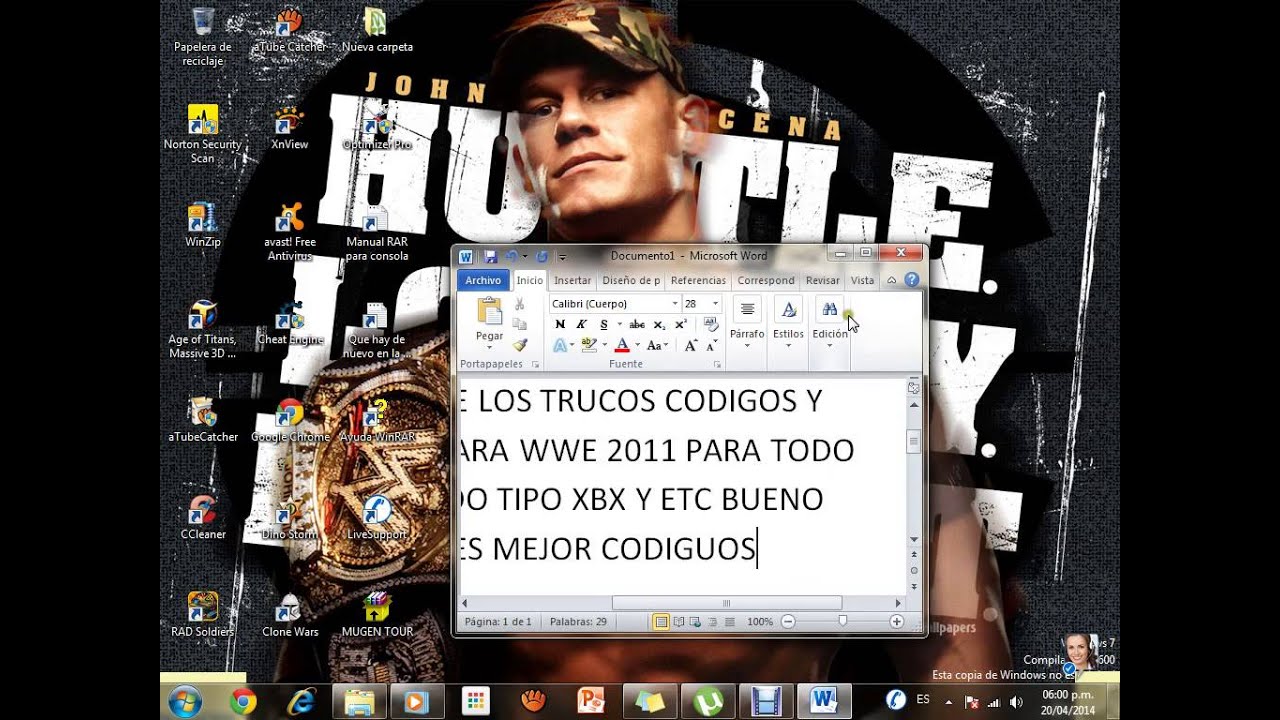1280x720 pixels.
Task: Click the zoom in plus button
Action: 896,622
